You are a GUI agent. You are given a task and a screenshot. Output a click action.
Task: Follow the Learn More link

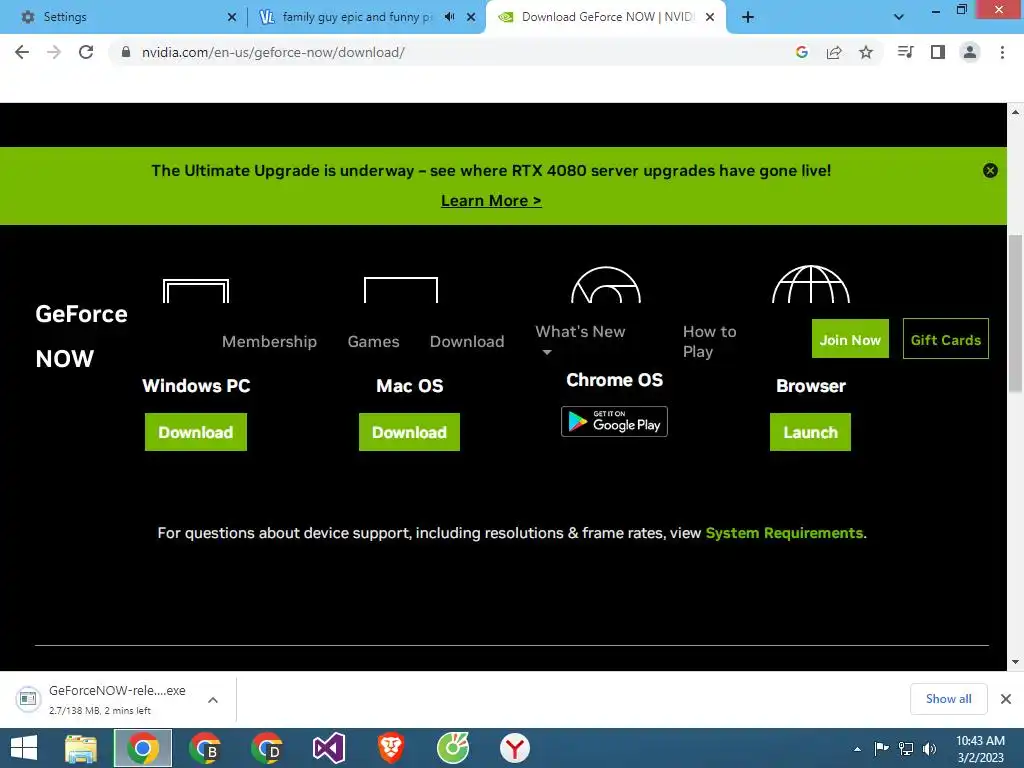pos(491,200)
